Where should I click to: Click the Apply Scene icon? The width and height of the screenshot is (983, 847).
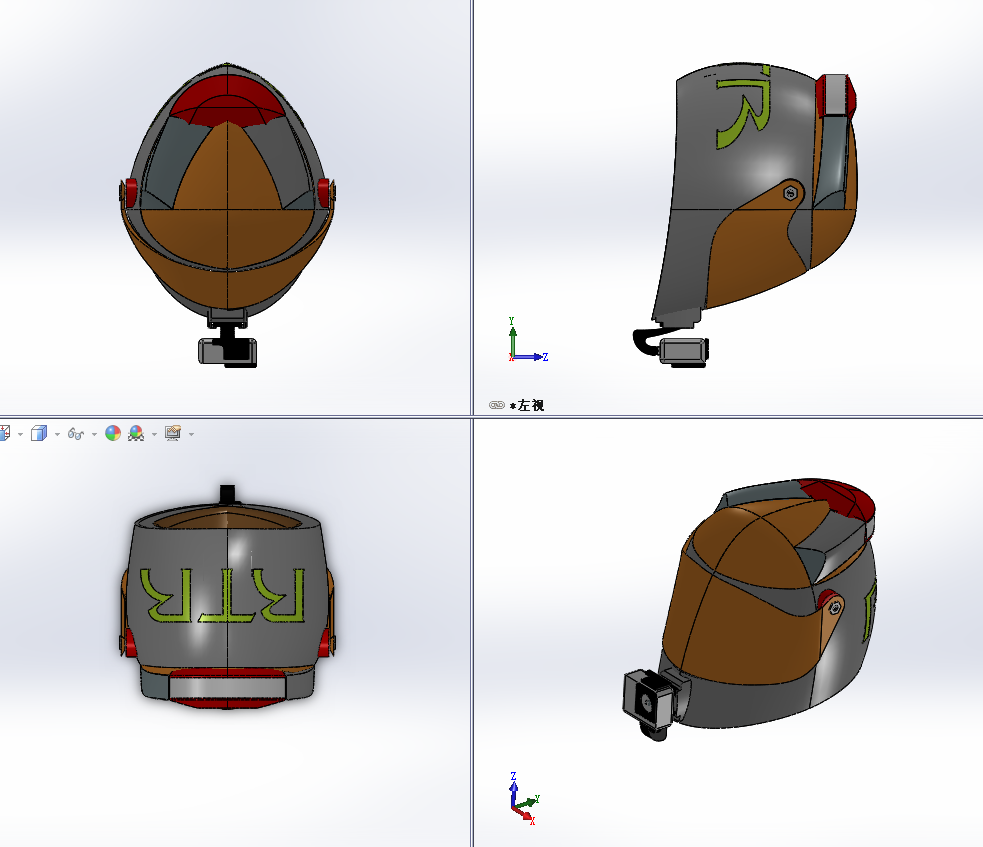(x=136, y=433)
